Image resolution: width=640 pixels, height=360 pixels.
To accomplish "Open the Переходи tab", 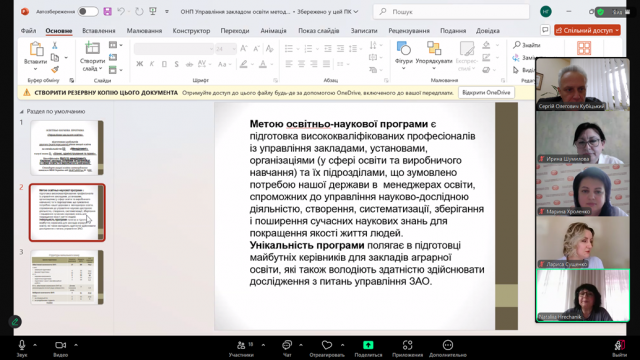I will pyautogui.click(x=235, y=31).
